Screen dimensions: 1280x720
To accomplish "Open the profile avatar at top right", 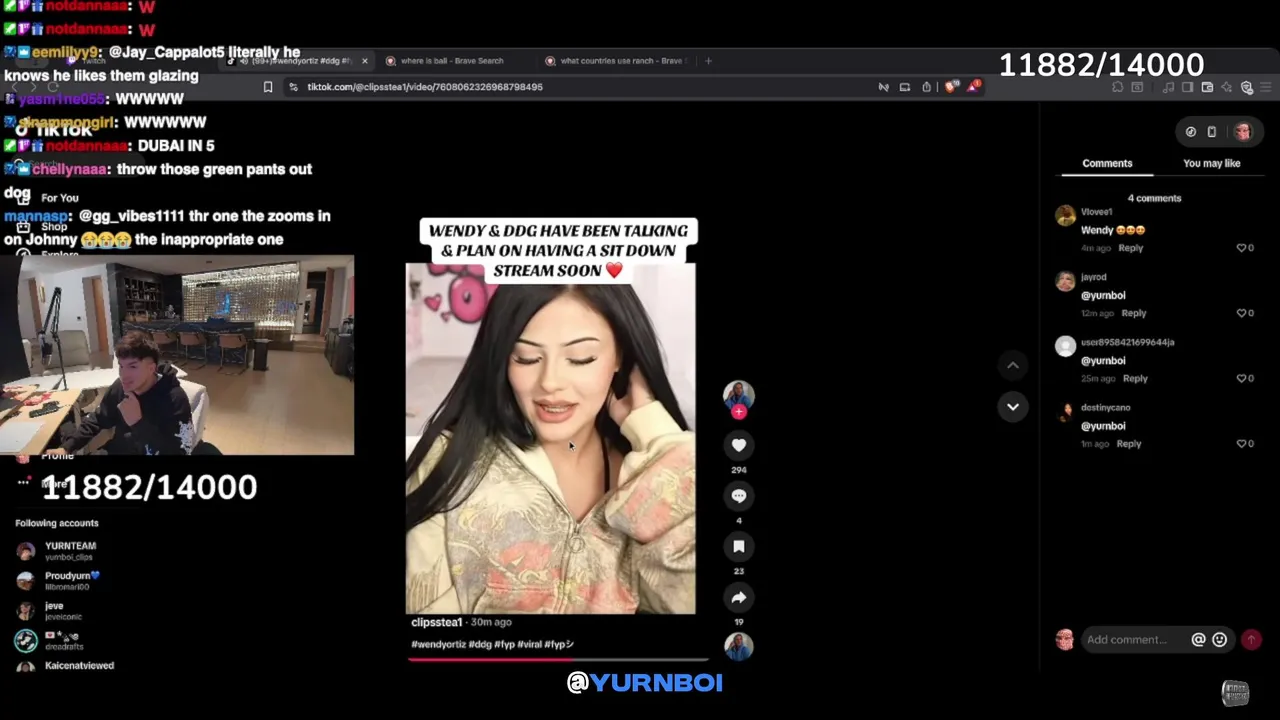I will (x=1243, y=131).
